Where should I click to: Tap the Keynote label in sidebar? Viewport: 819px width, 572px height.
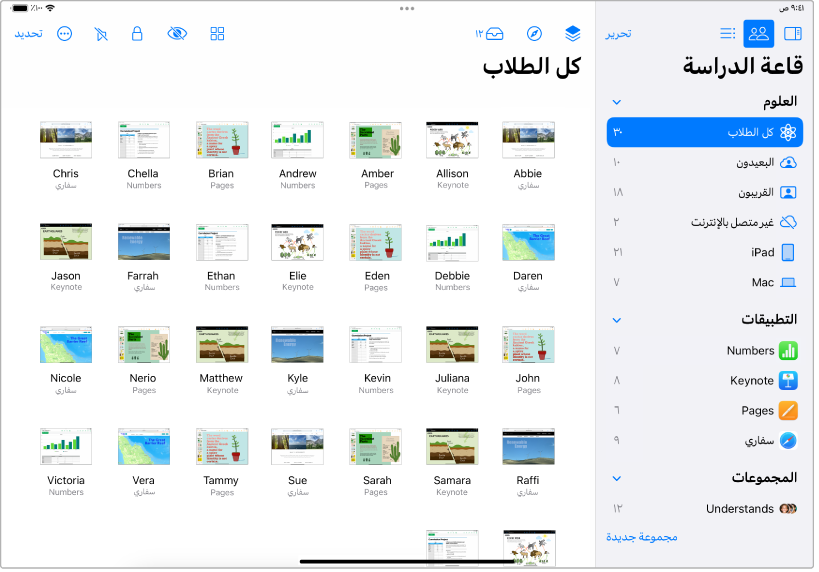[x=752, y=381]
